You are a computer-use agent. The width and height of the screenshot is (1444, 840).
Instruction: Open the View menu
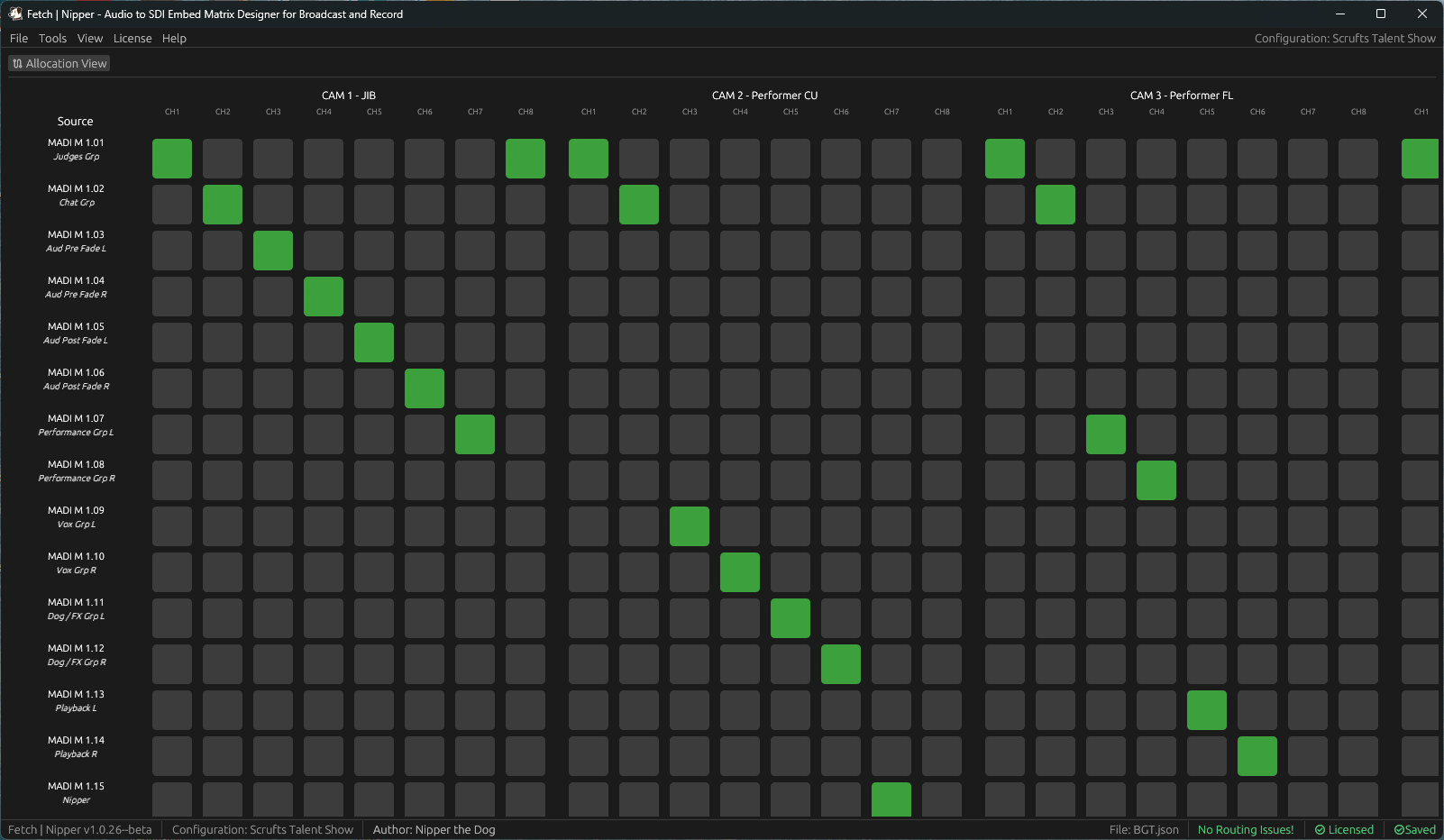(89, 38)
